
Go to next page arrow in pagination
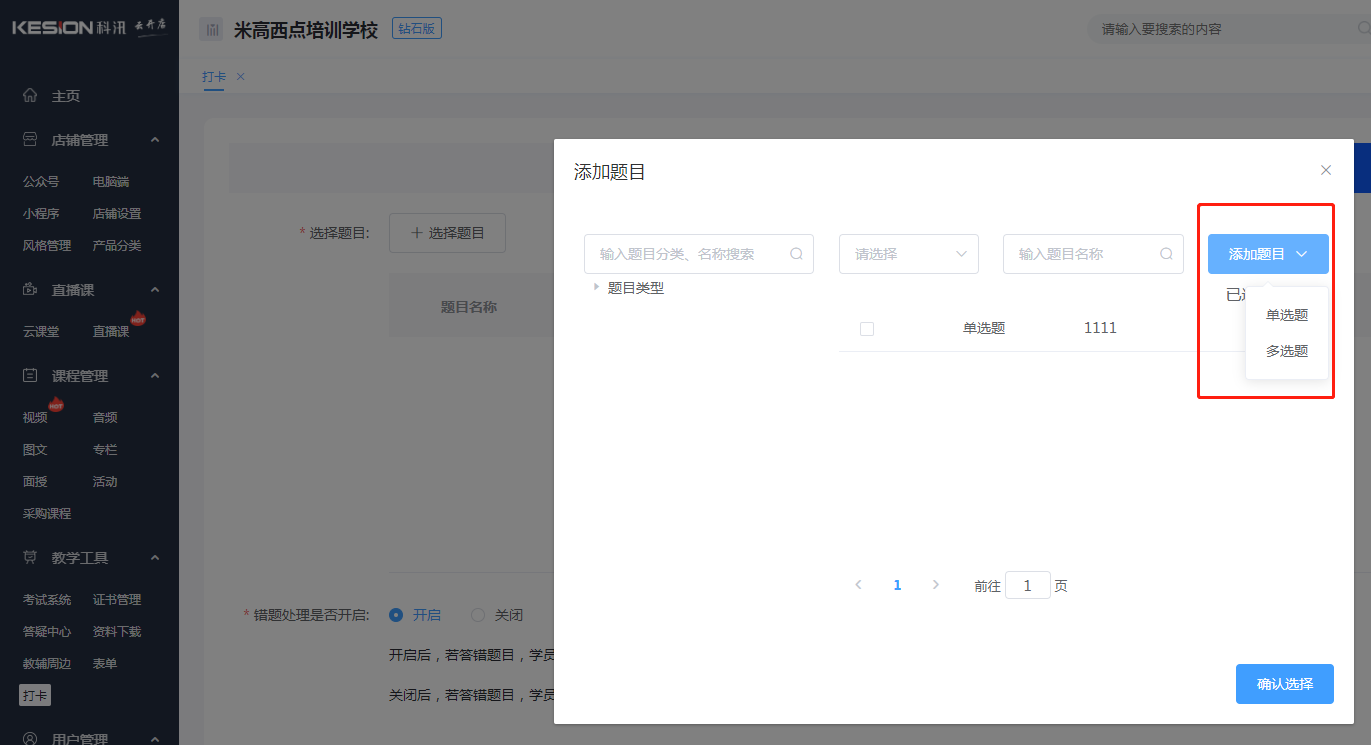coord(936,585)
